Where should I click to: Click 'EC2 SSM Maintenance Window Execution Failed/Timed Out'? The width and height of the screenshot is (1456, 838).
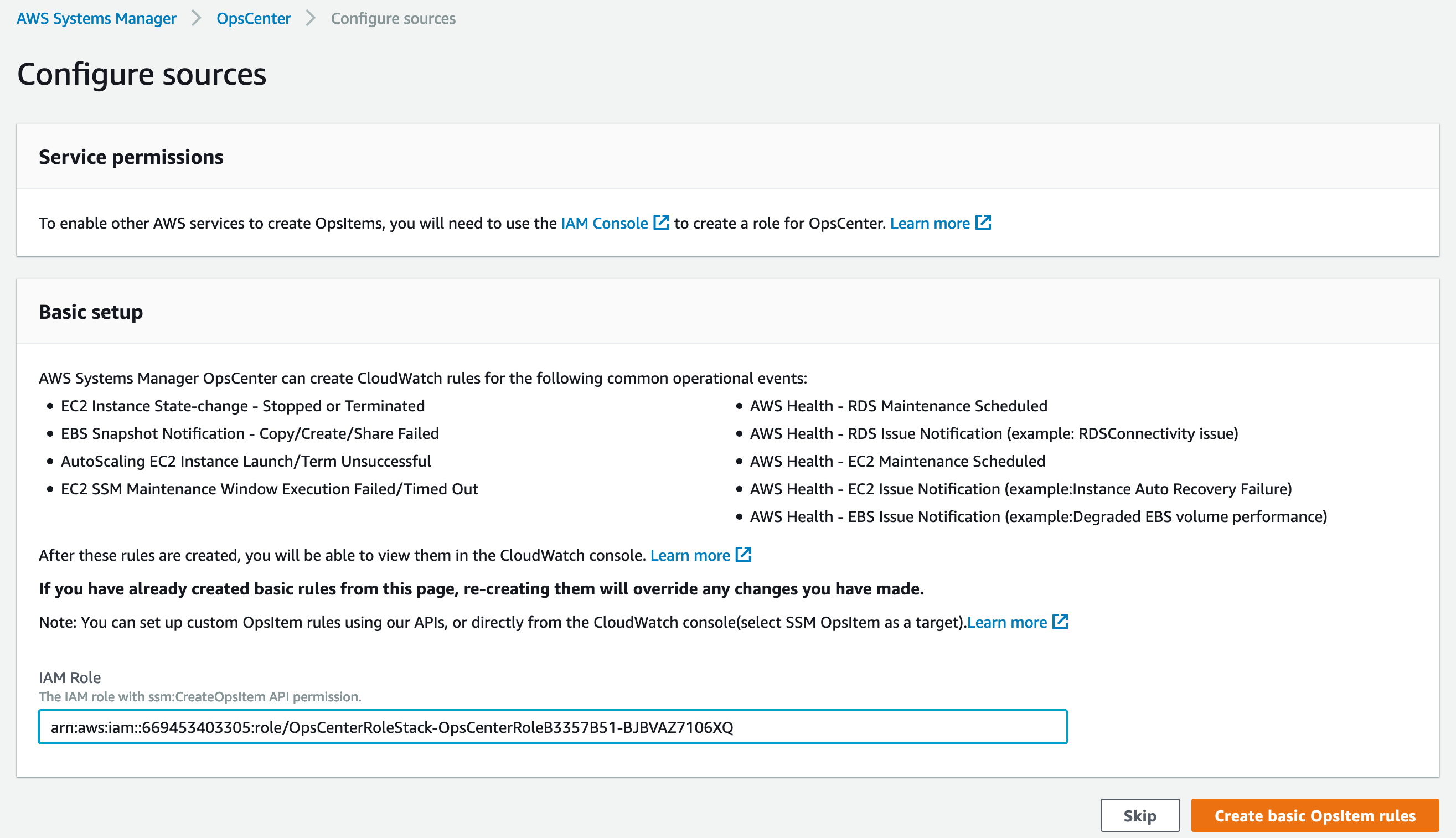[269, 489]
